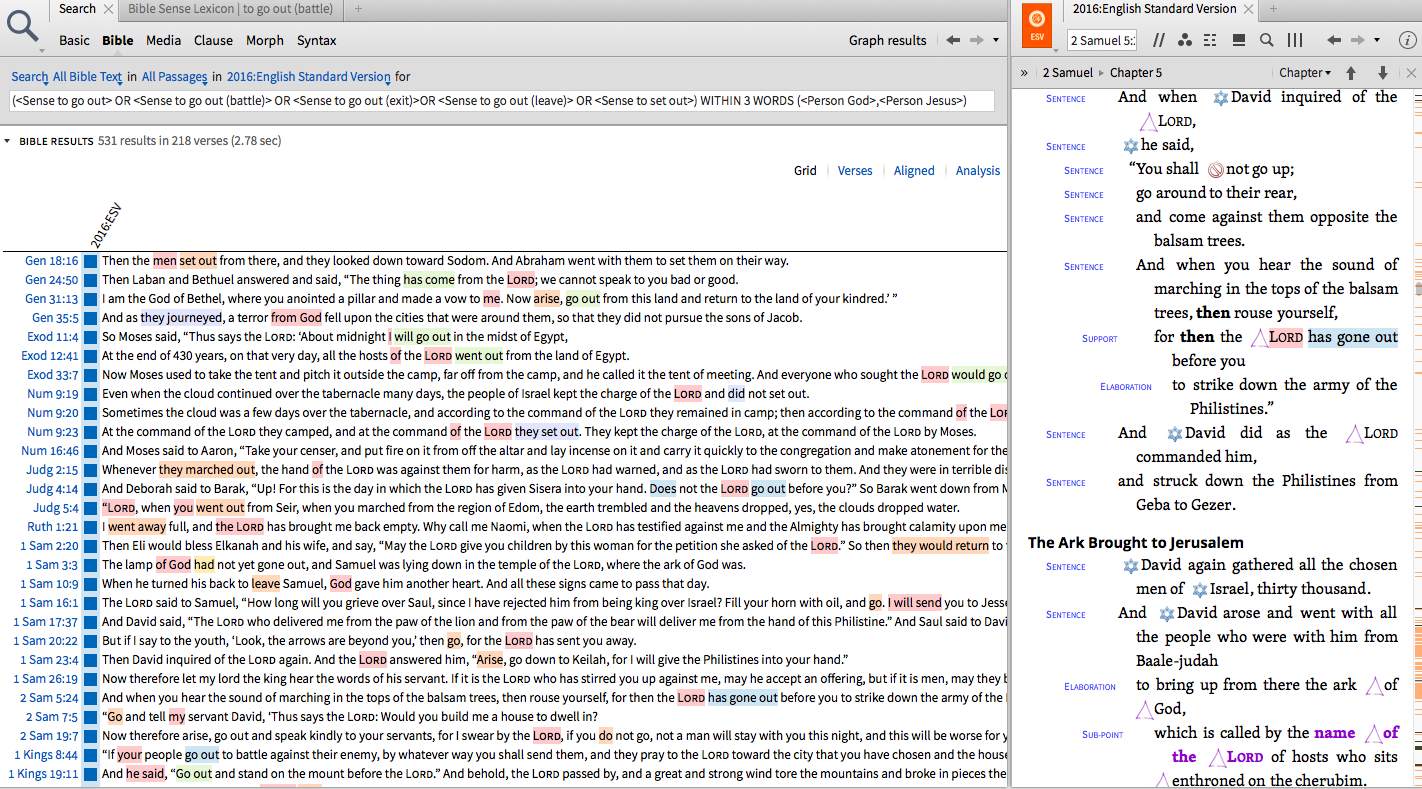Click the triangle icon before 'LORD has gone out'
This screenshot has width=1422, height=789.
click(1260, 337)
